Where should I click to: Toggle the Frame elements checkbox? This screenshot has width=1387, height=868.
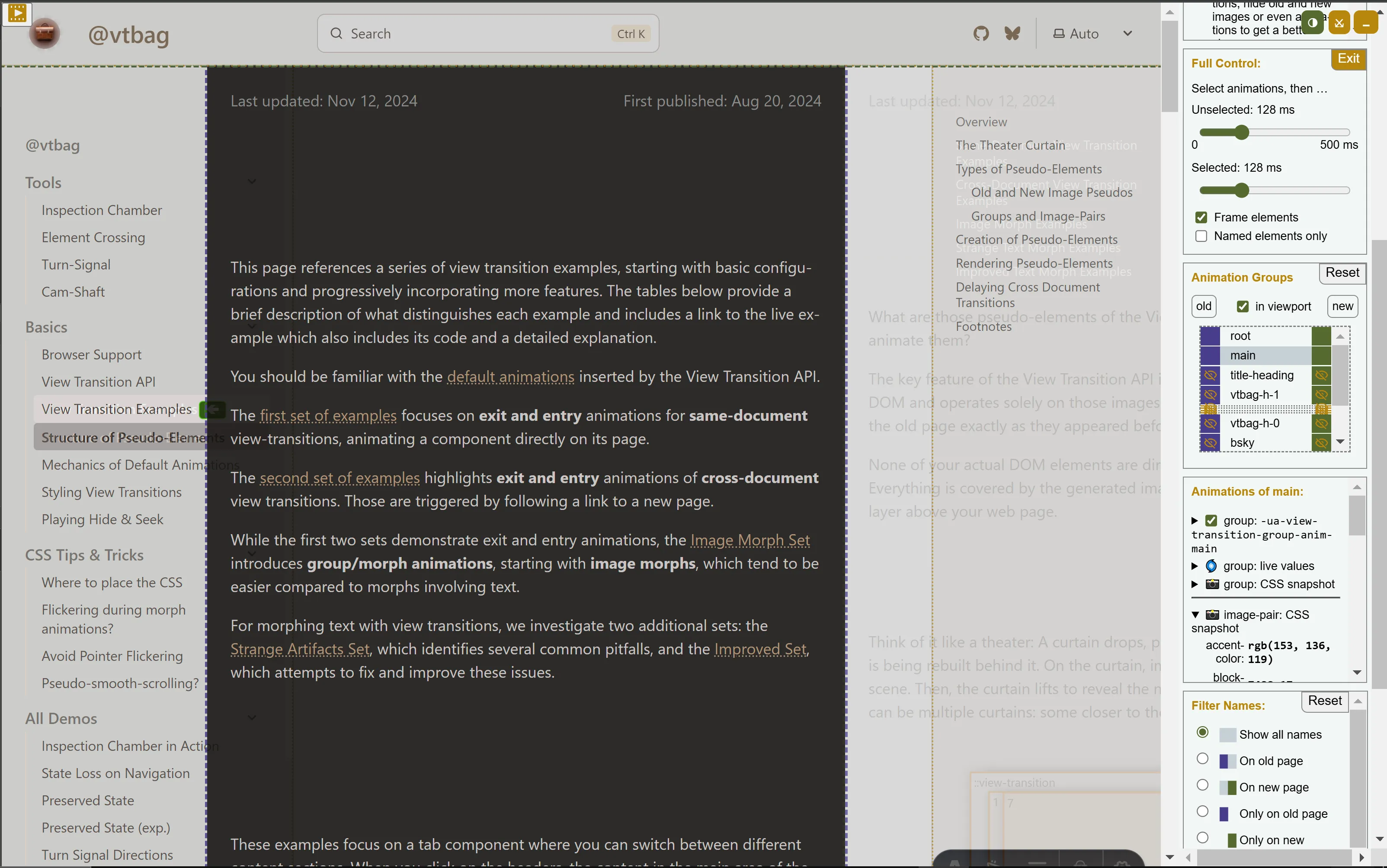click(x=1201, y=217)
